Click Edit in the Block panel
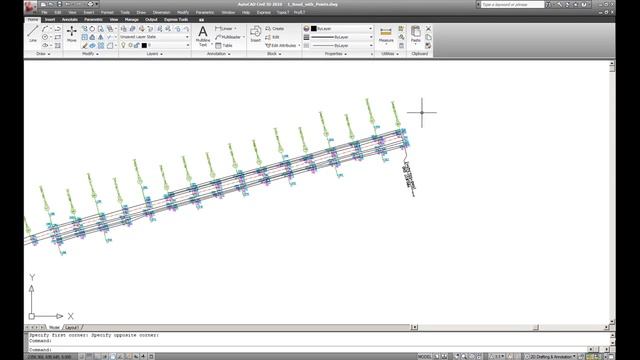 tap(272, 37)
